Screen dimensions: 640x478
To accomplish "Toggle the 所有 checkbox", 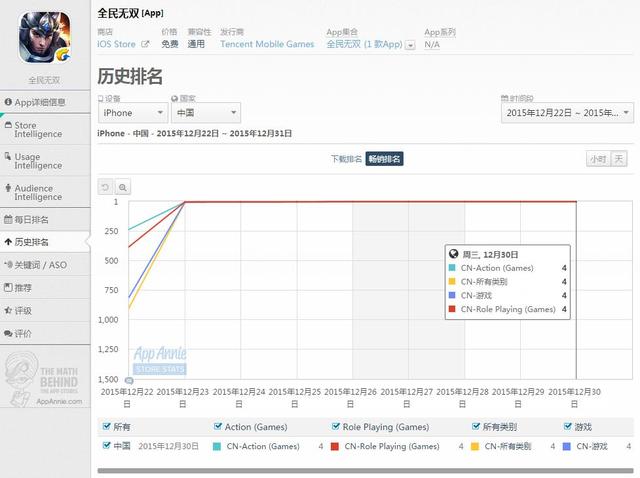I will click(x=107, y=426).
